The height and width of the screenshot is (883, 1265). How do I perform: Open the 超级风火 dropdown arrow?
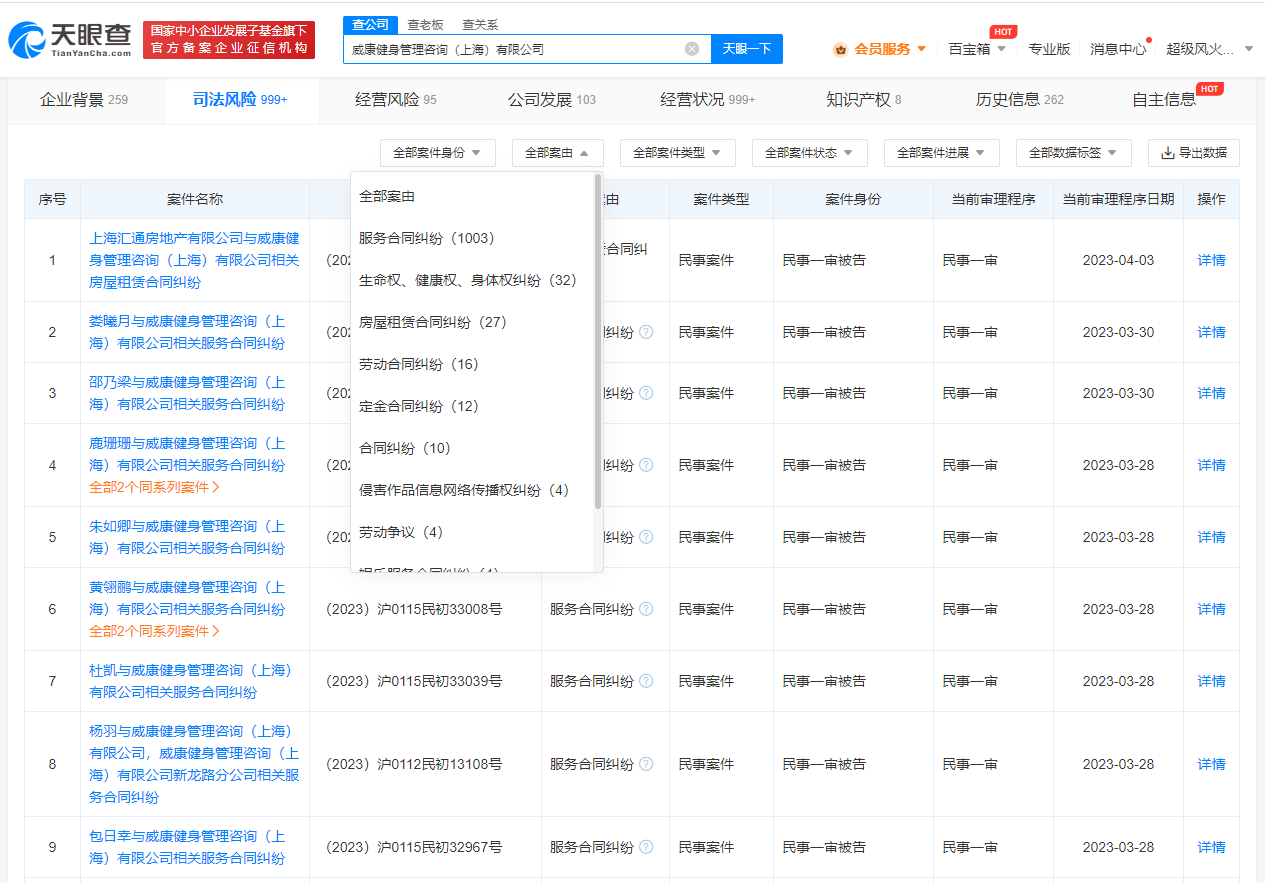pyautogui.click(x=1246, y=47)
